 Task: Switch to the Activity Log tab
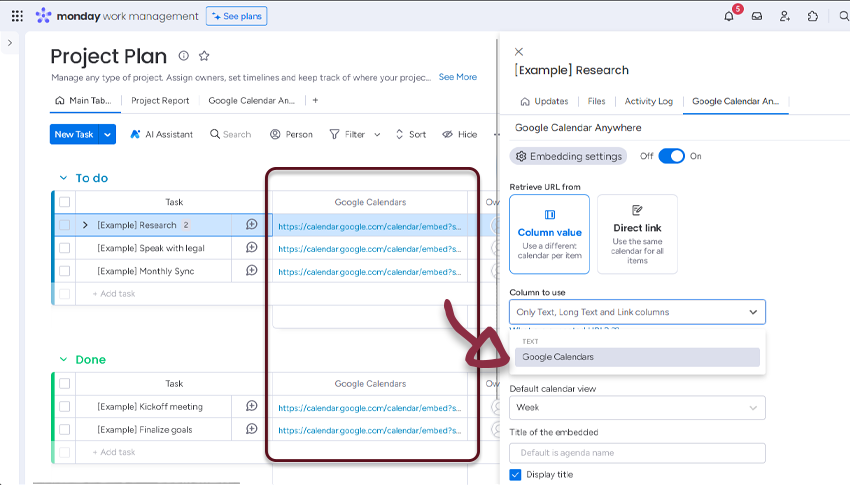point(649,101)
